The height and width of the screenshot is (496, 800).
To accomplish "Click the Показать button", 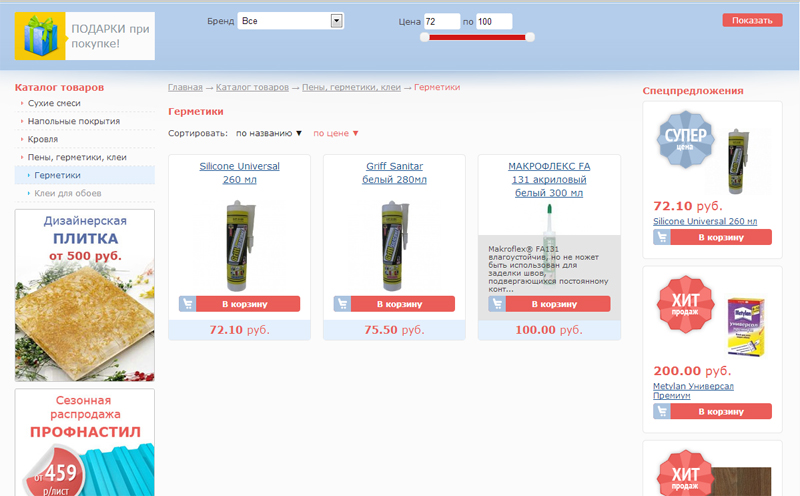I will click(752, 20).
